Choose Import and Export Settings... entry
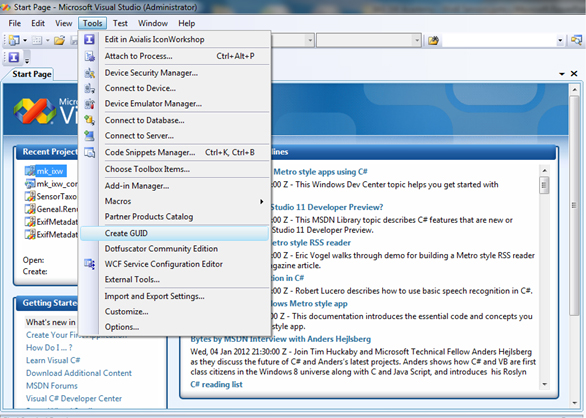 (x=175, y=296)
